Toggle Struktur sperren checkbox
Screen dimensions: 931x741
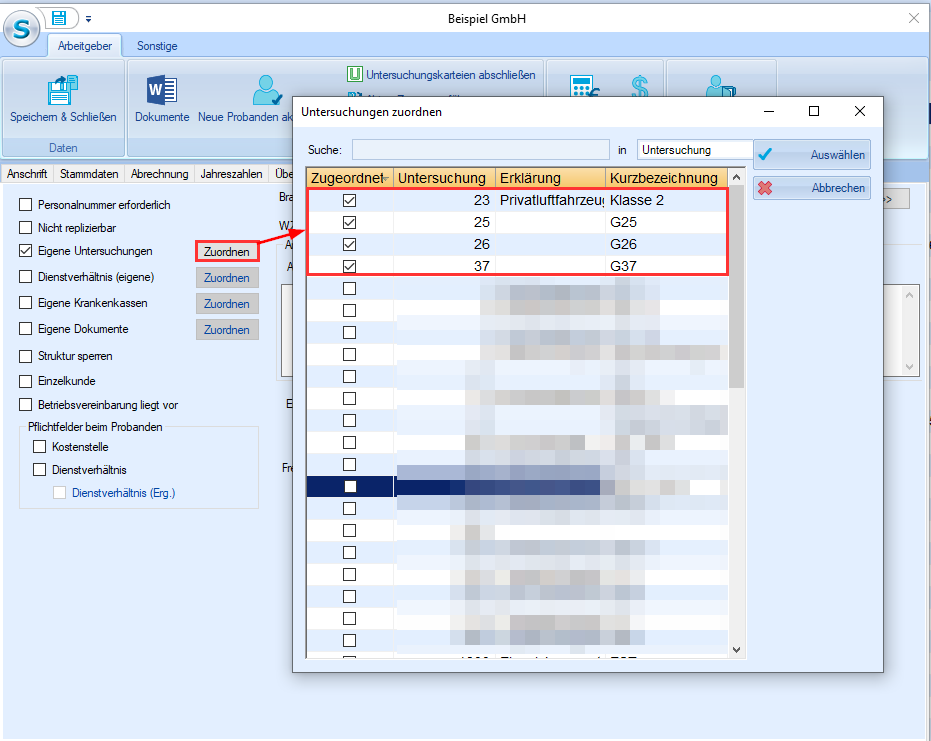click(x=26, y=356)
